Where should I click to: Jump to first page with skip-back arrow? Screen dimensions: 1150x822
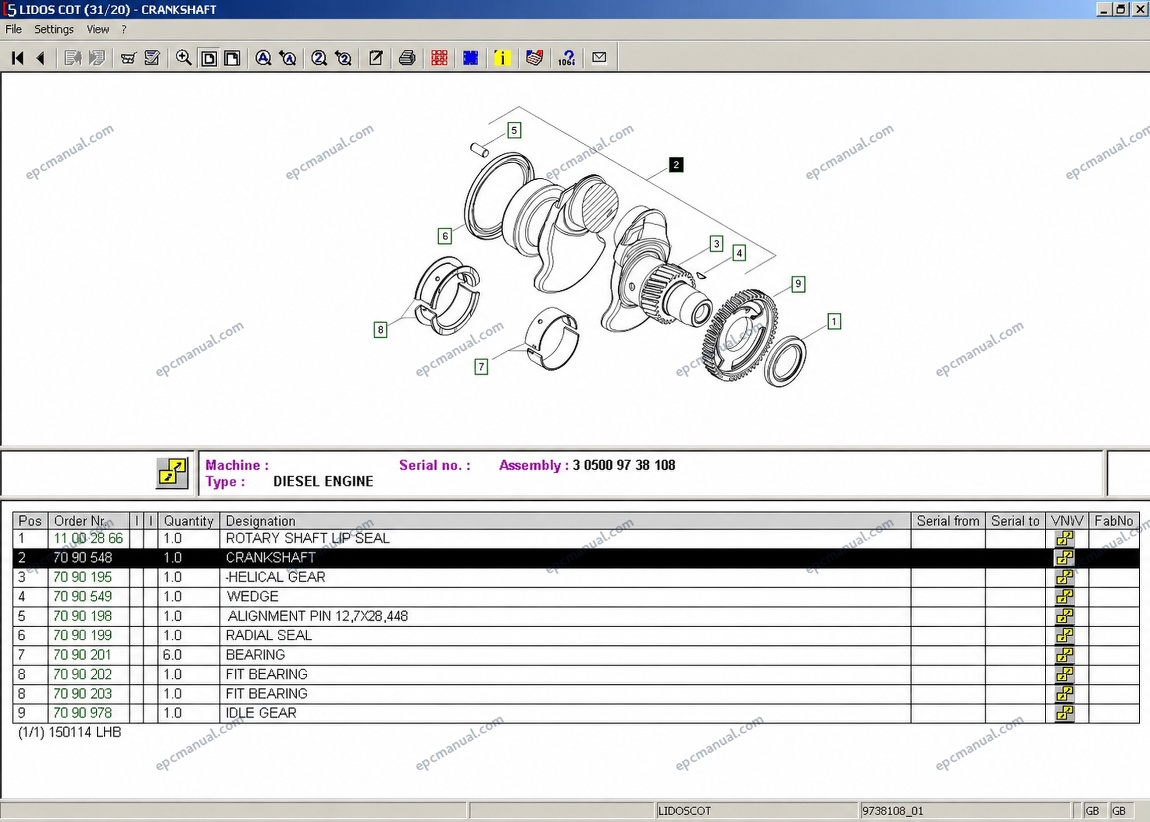point(18,58)
